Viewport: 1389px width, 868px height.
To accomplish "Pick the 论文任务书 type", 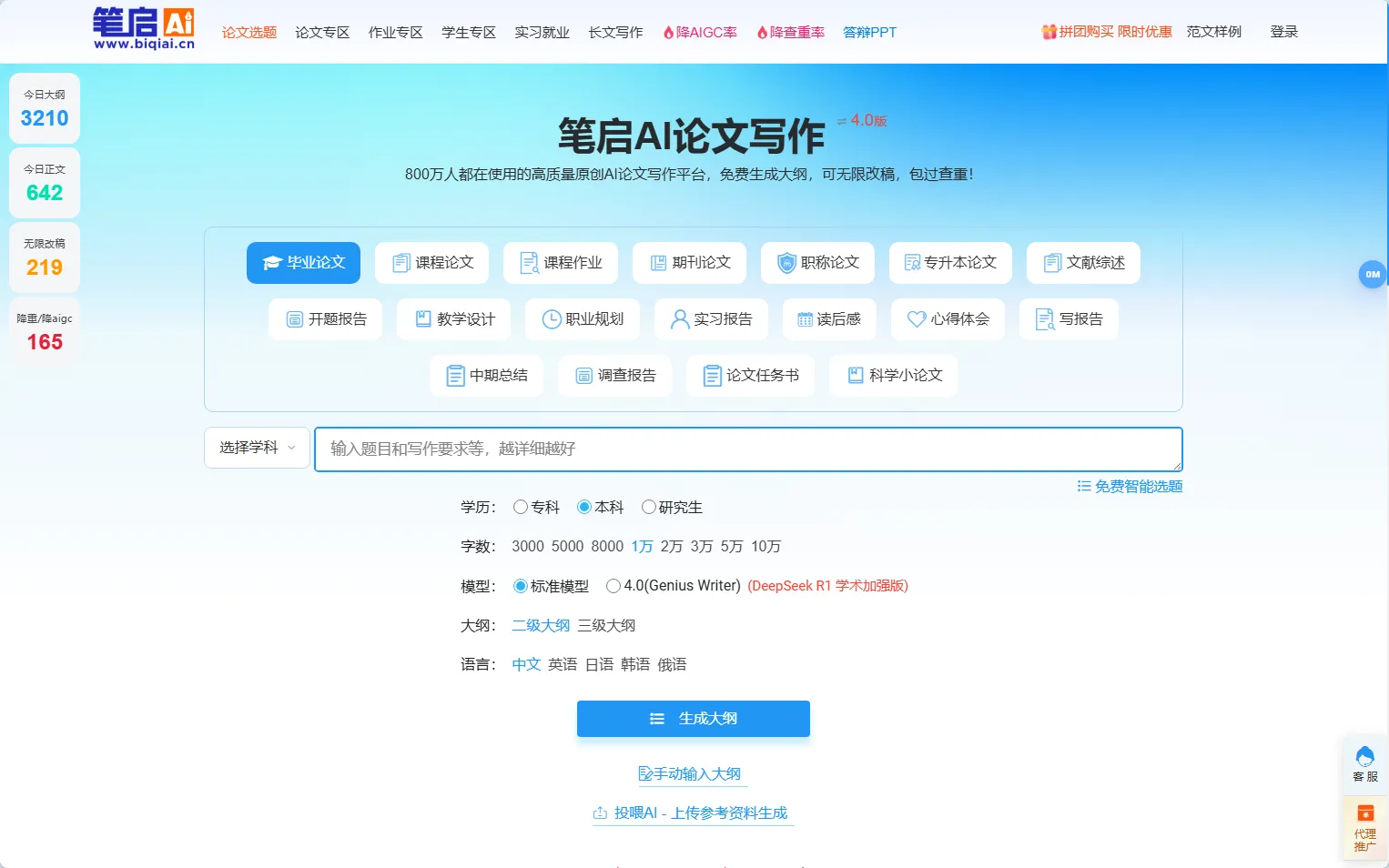I will (750, 376).
